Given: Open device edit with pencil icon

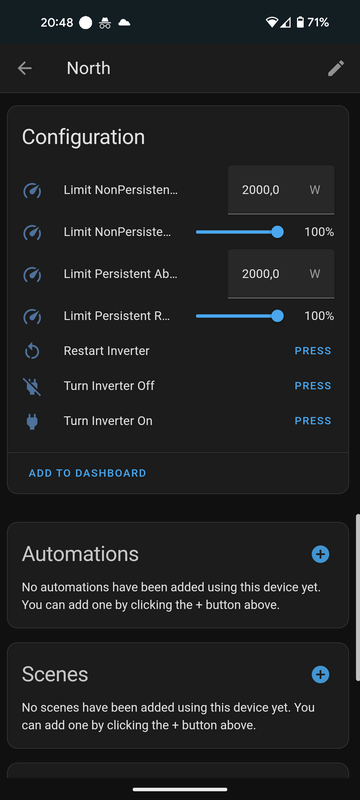Looking at the screenshot, I should (336, 68).
